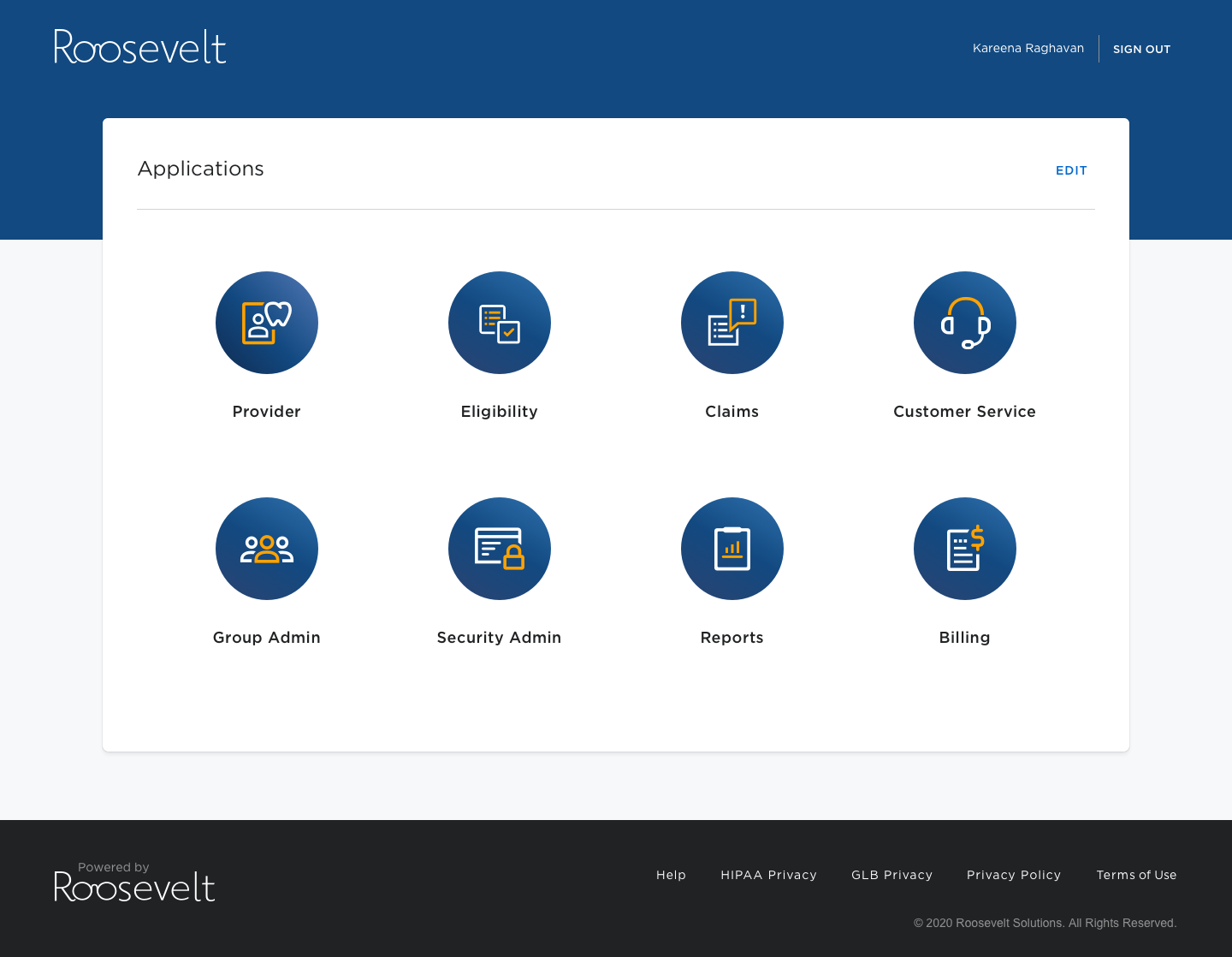Image resolution: width=1232 pixels, height=957 pixels.
Task: Click SIGN OUT in the header
Action: tap(1141, 49)
